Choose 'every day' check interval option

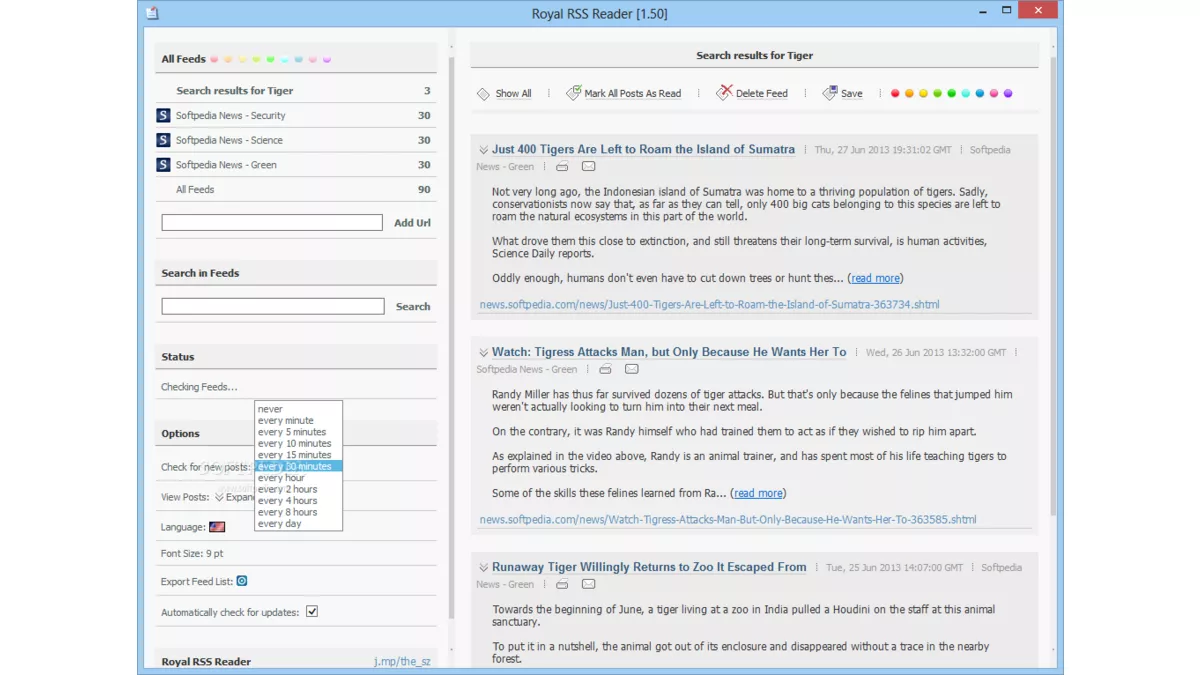pyautogui.click(x=278, y=523)
